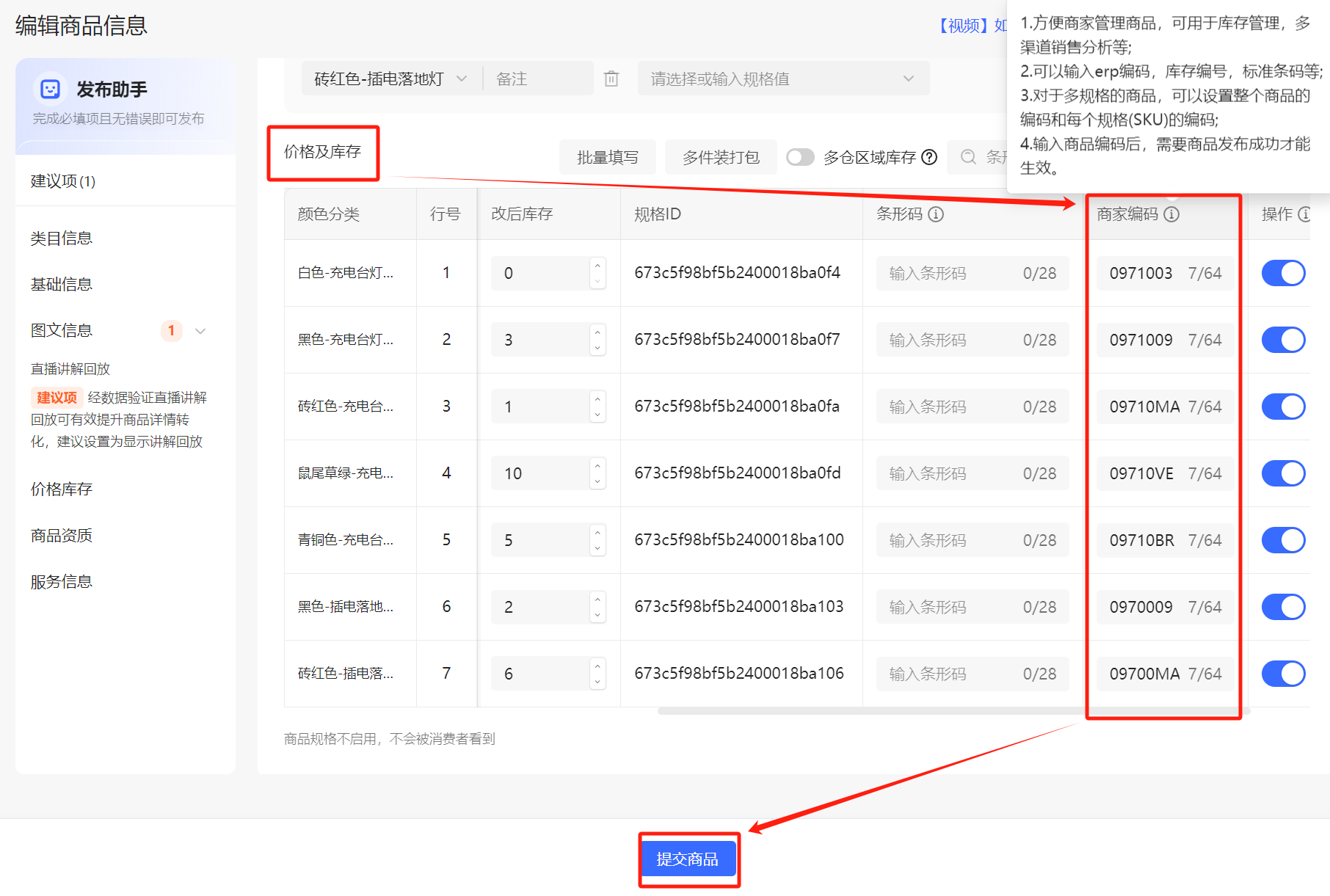Disable spec toggle for 砖红色-插电落 row
Viewport: 1330px width, 896px height.
tap(1283, 674)
